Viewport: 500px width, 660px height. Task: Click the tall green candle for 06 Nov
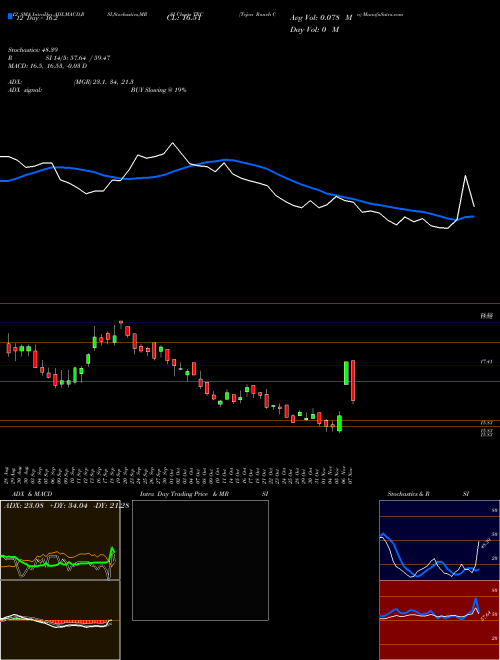pos(346,373)
